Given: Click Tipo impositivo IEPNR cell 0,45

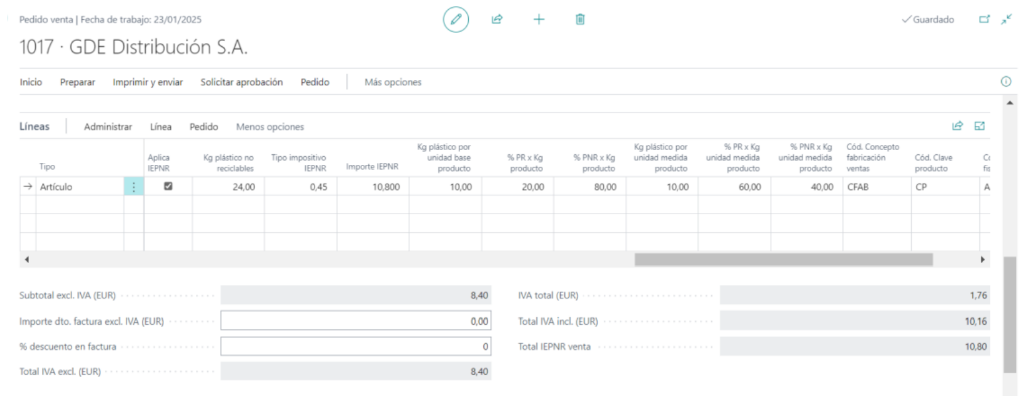Looking at the screenshot, I should coord(301,187).
